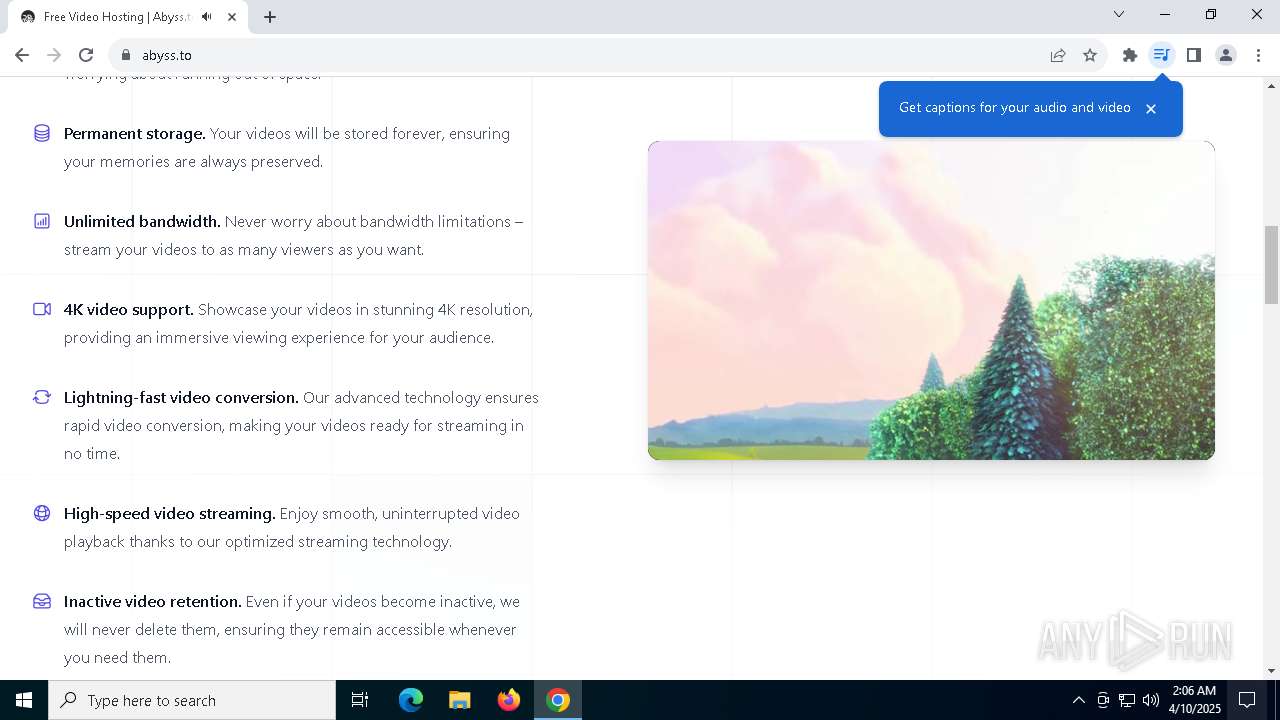This screenshot has width=1280, height=720.
Task: Dismiss the captions tooltip
Action: 1151,108
